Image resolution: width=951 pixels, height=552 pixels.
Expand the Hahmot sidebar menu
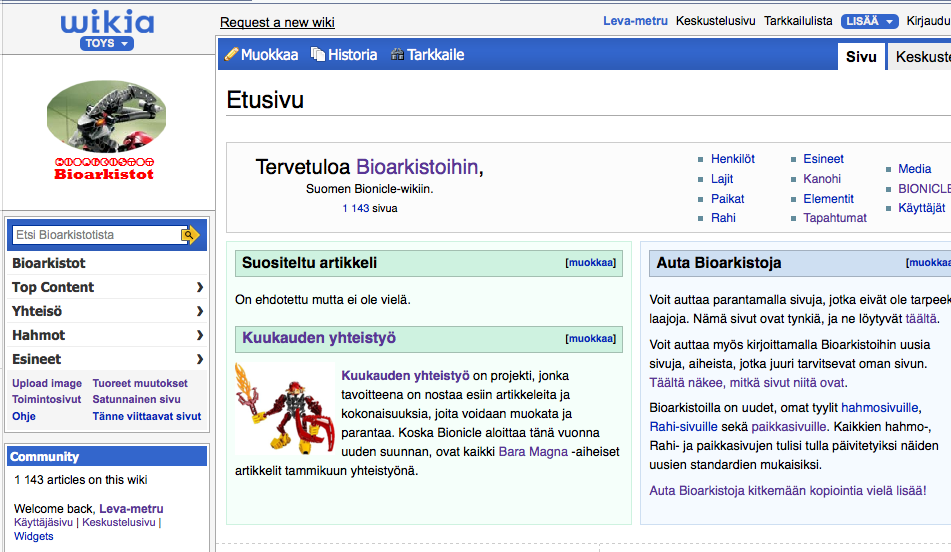tap(107, 335)
